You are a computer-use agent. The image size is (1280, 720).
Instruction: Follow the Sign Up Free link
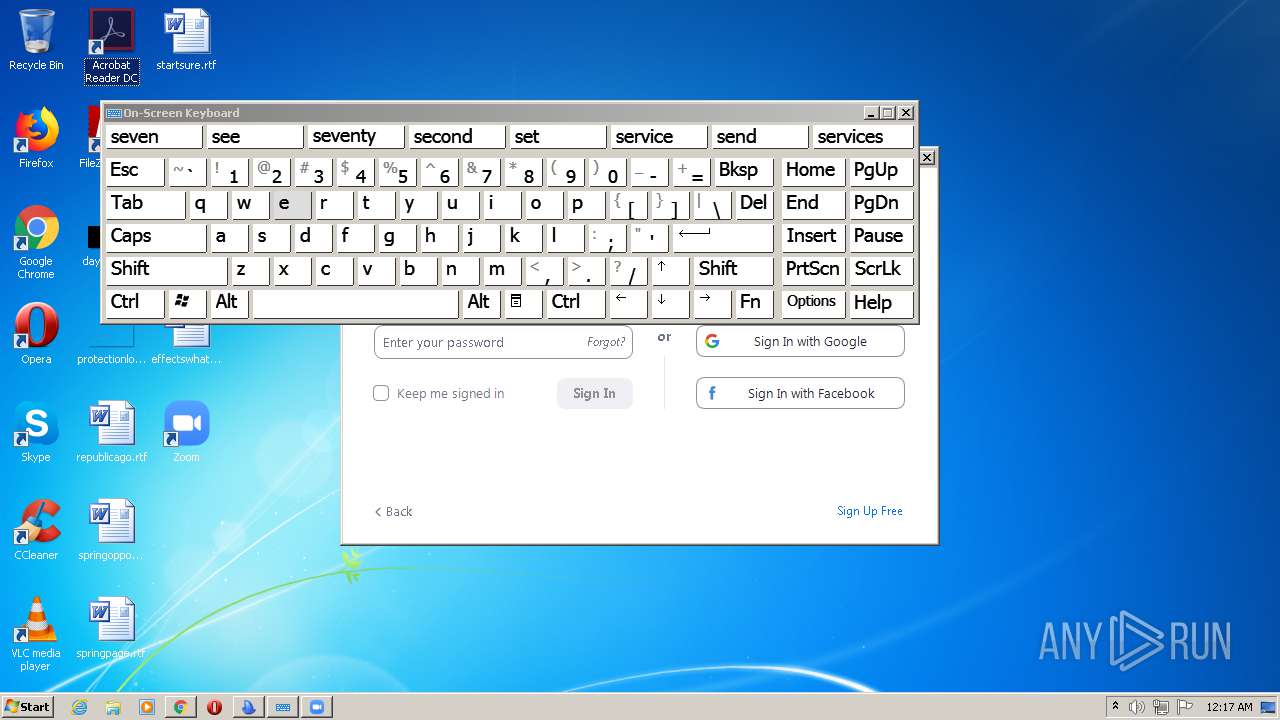pos(869,511)
